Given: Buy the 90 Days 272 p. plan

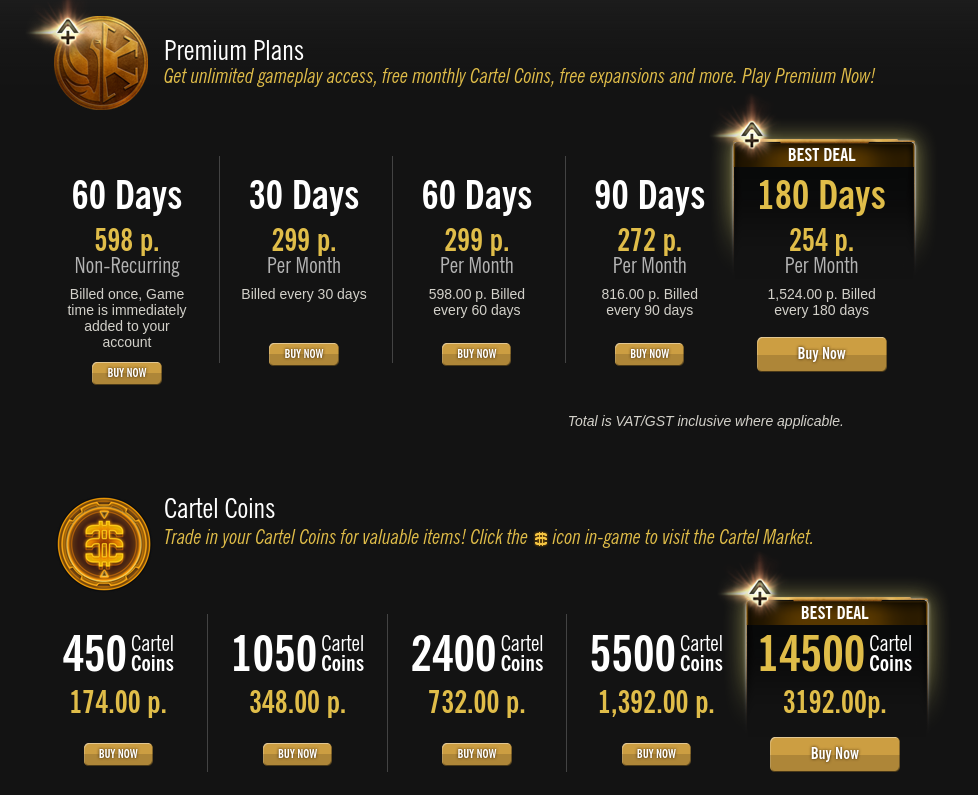Looking at the screenshot, I should tap(649, 354).
